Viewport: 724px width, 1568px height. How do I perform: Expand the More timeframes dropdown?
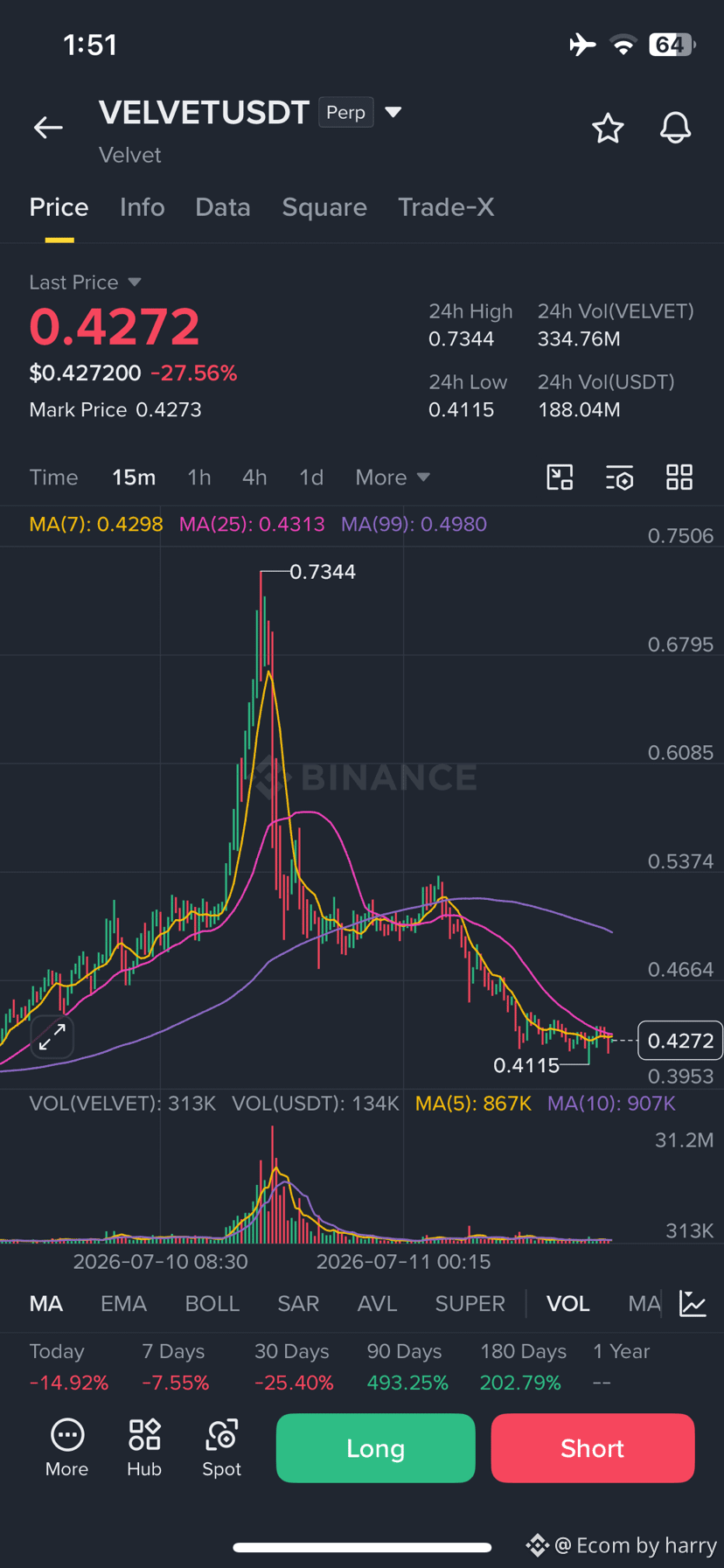coord(393,477)
